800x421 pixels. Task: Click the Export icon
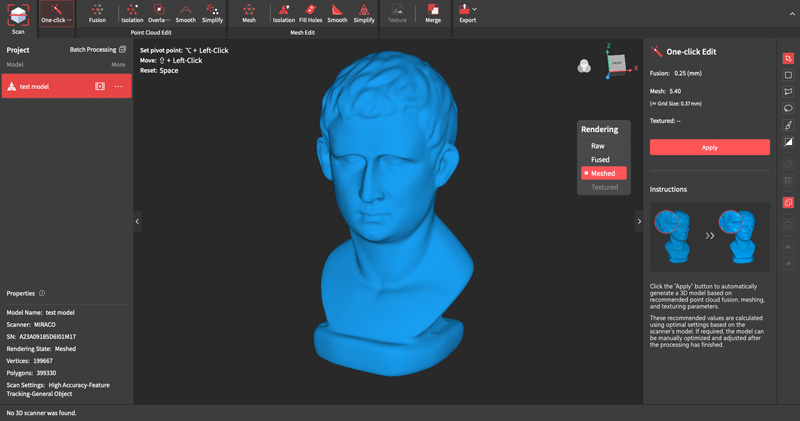464,10
